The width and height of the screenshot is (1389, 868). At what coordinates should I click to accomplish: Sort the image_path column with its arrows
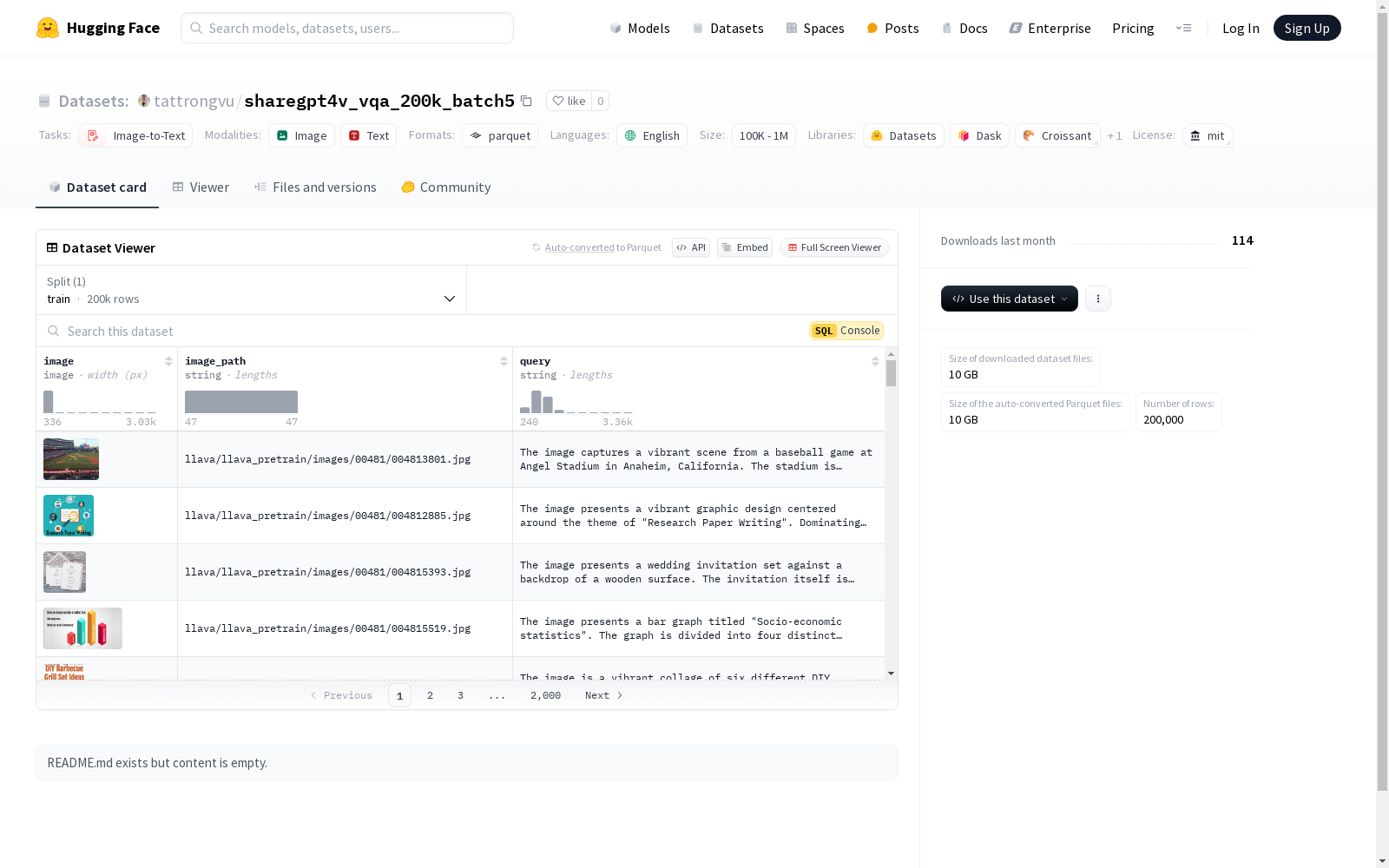[x=504, y=361]
